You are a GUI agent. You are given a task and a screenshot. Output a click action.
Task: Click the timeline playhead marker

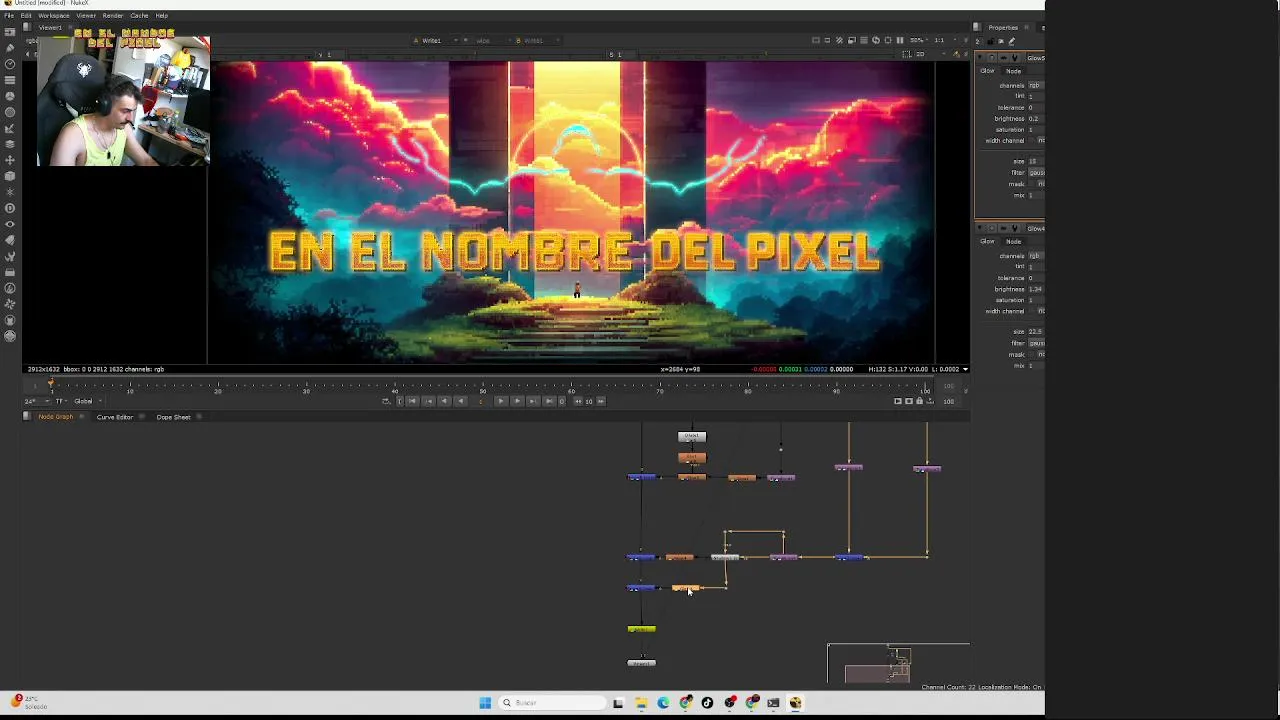pyautogui.click(x=51, y=384)
